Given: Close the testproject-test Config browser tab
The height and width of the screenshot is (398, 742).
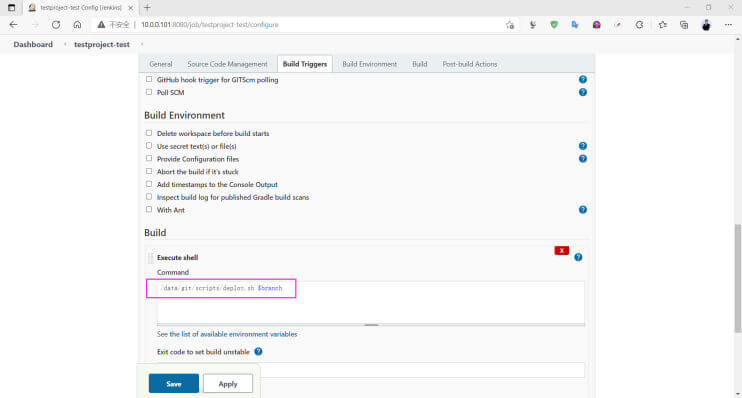Looking at the screenshot, I should [x=131, y=8].
